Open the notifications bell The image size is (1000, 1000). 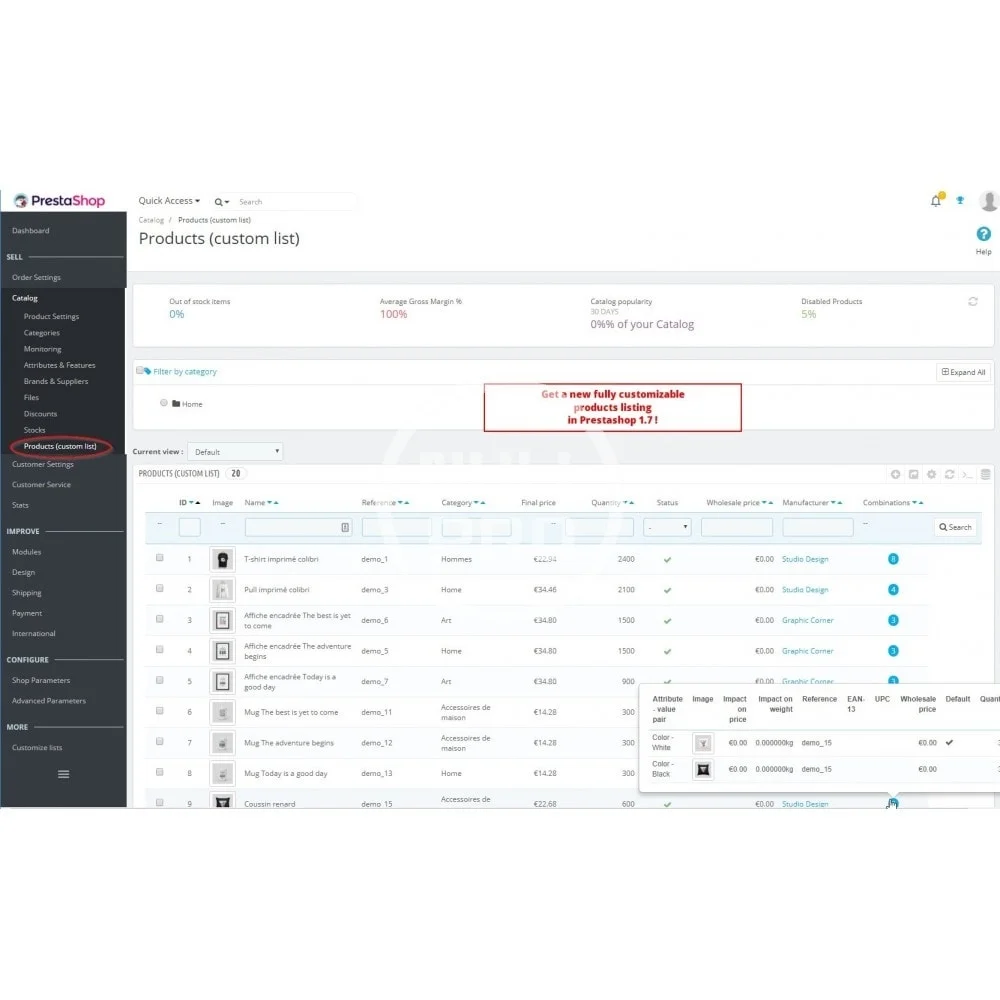coord(936,201)
